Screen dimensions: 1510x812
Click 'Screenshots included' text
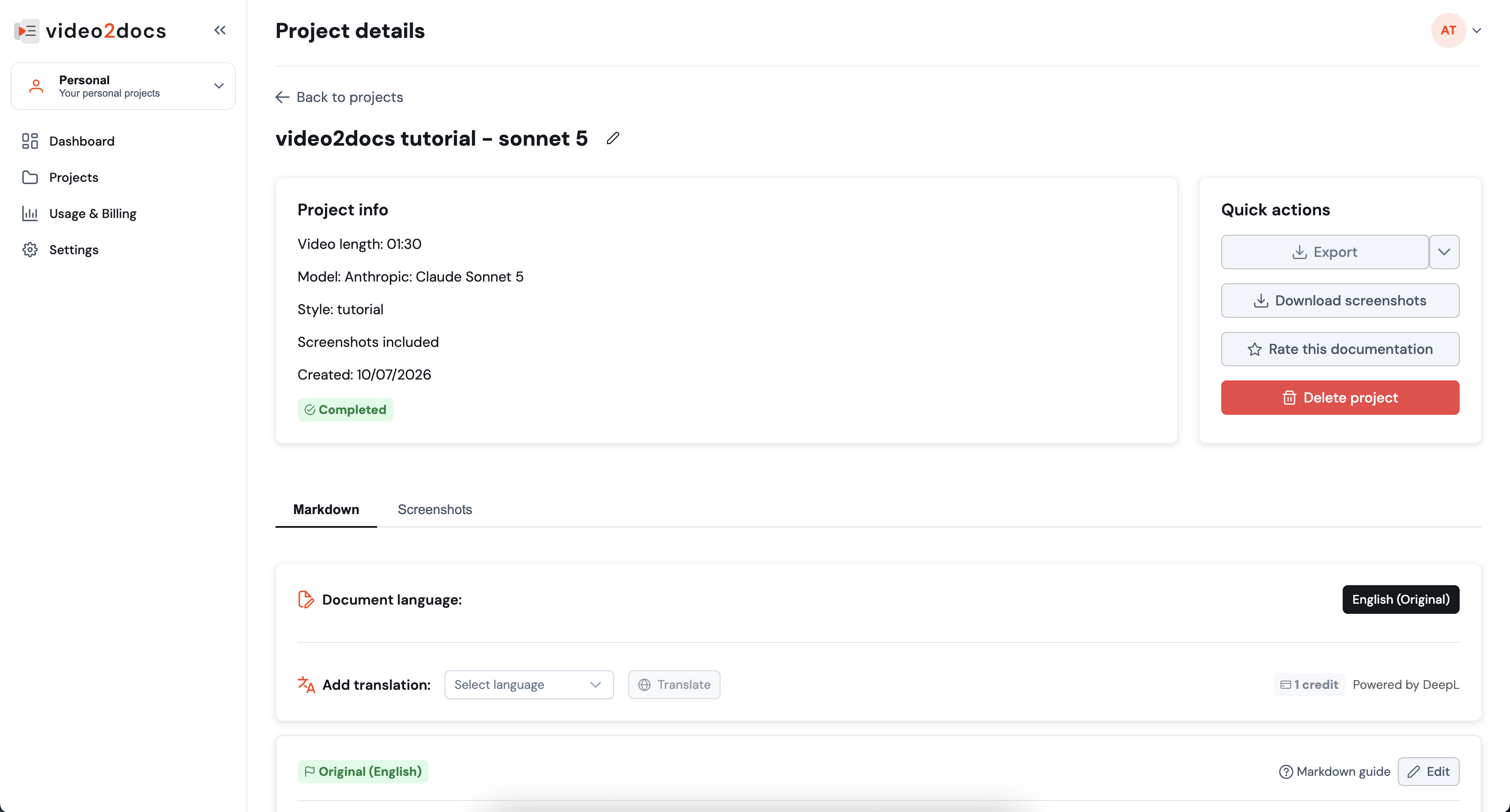click(x=368, y=342)
